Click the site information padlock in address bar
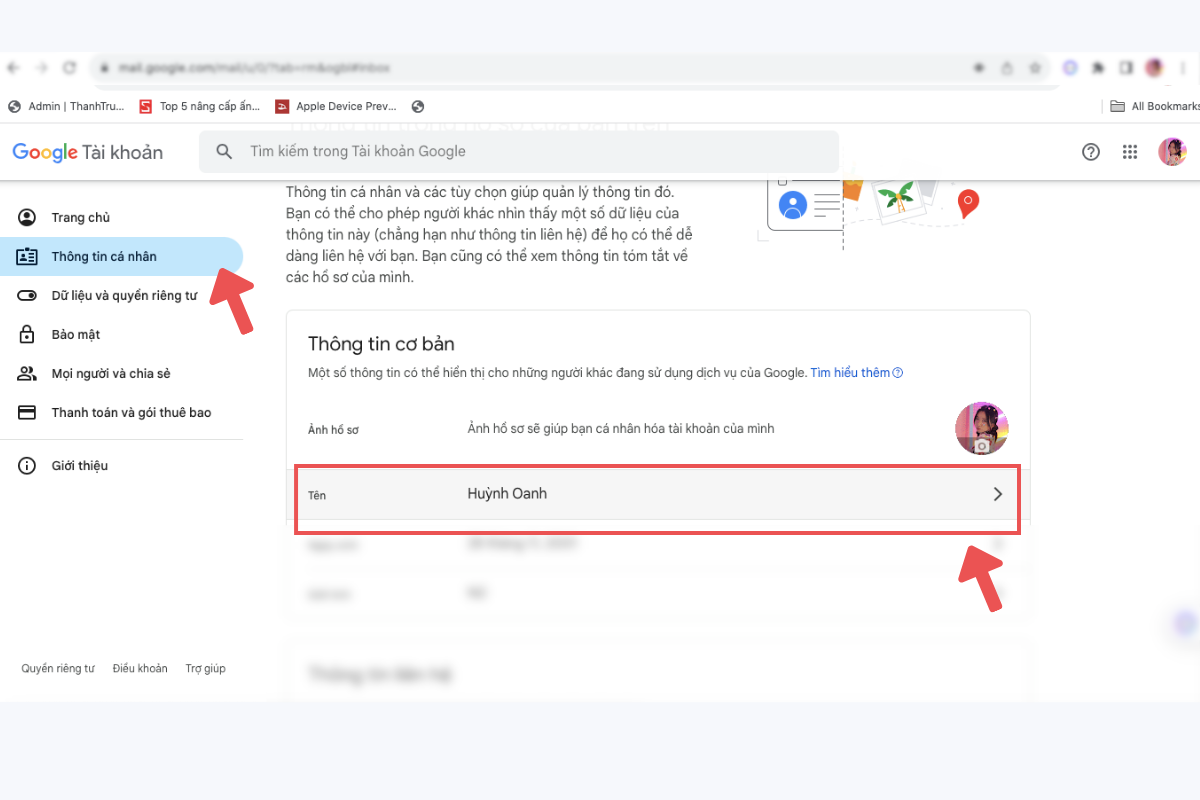 point(105,67)
